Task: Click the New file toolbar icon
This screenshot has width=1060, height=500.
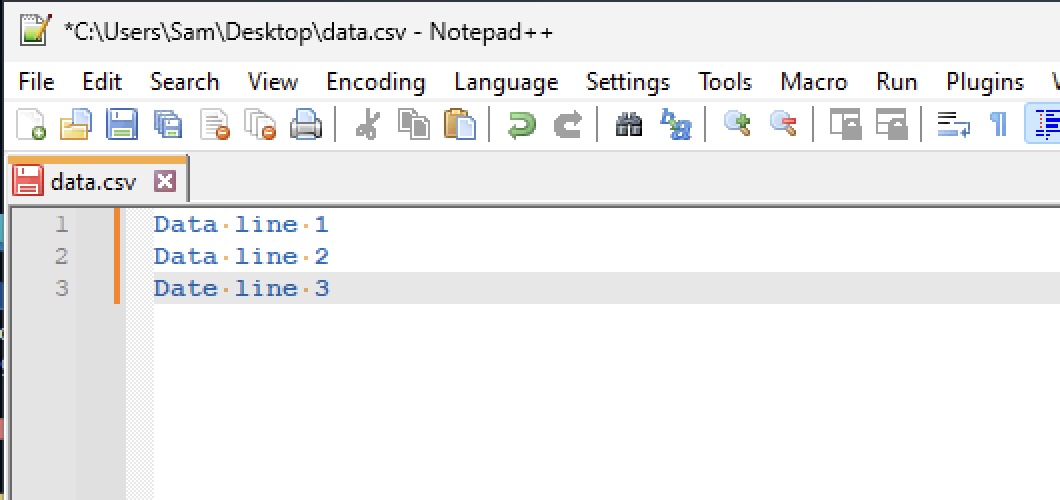Action: click(x=31, y=124)
